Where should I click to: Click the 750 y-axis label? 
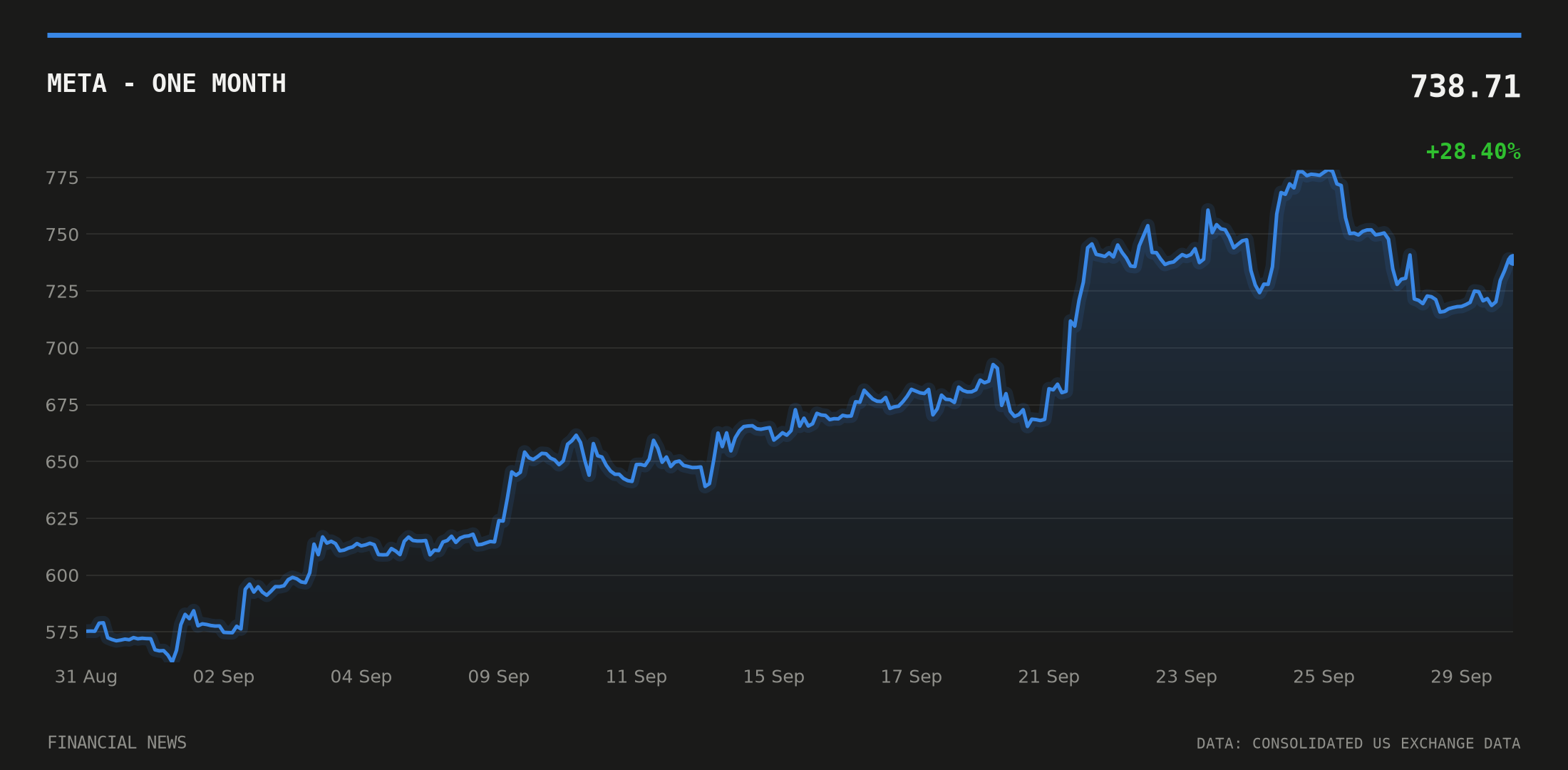(x=62, y=235)
